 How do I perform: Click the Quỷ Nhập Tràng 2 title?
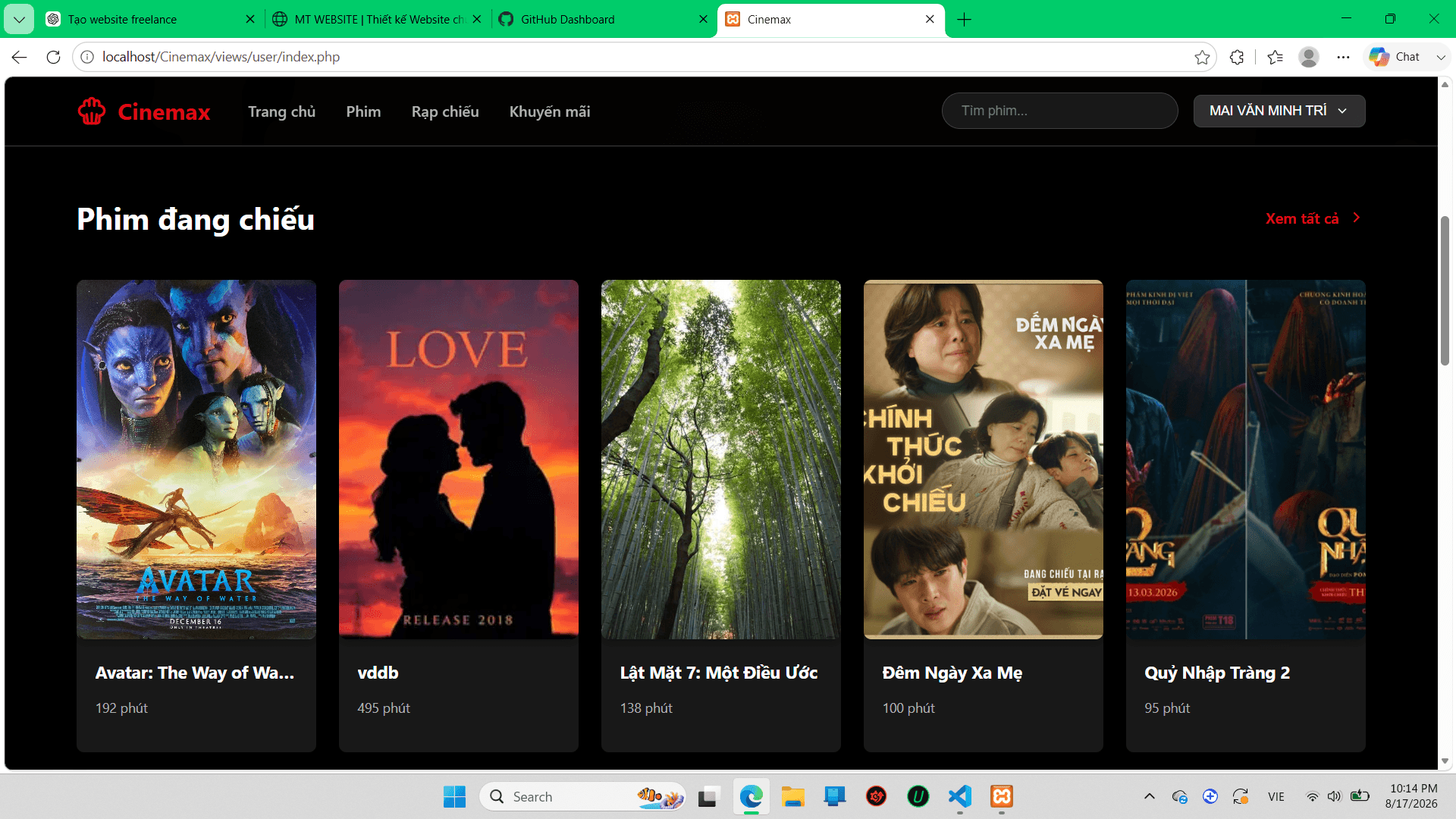(1217, 673)
